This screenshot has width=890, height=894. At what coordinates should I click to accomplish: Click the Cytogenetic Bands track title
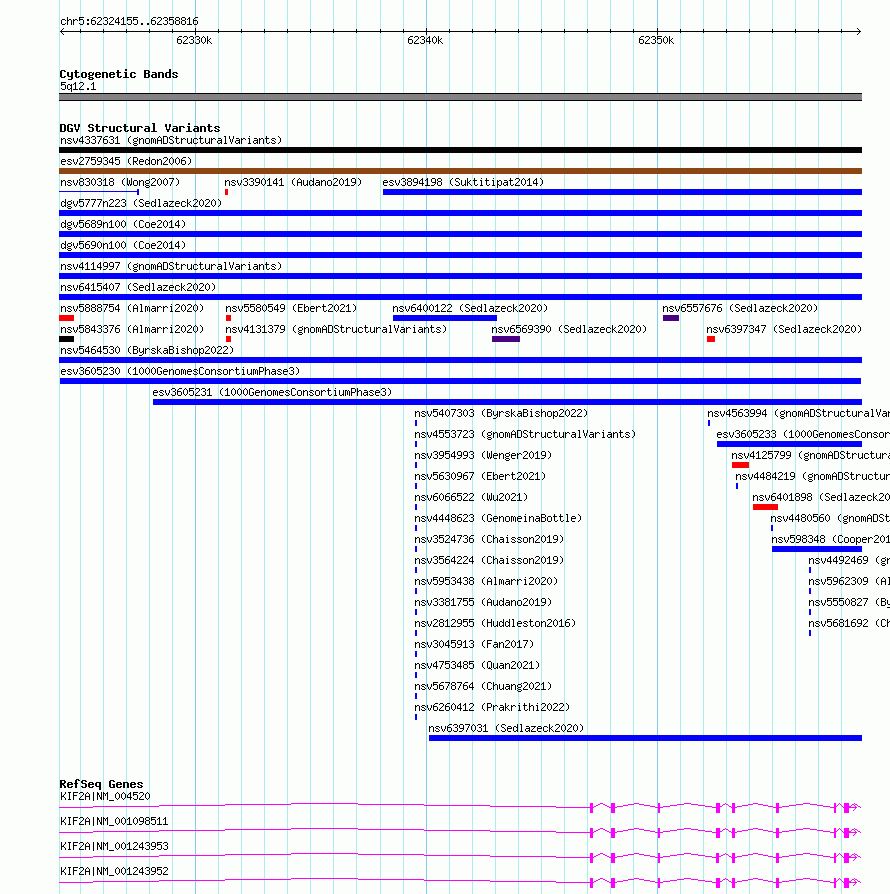click(119, 74)
